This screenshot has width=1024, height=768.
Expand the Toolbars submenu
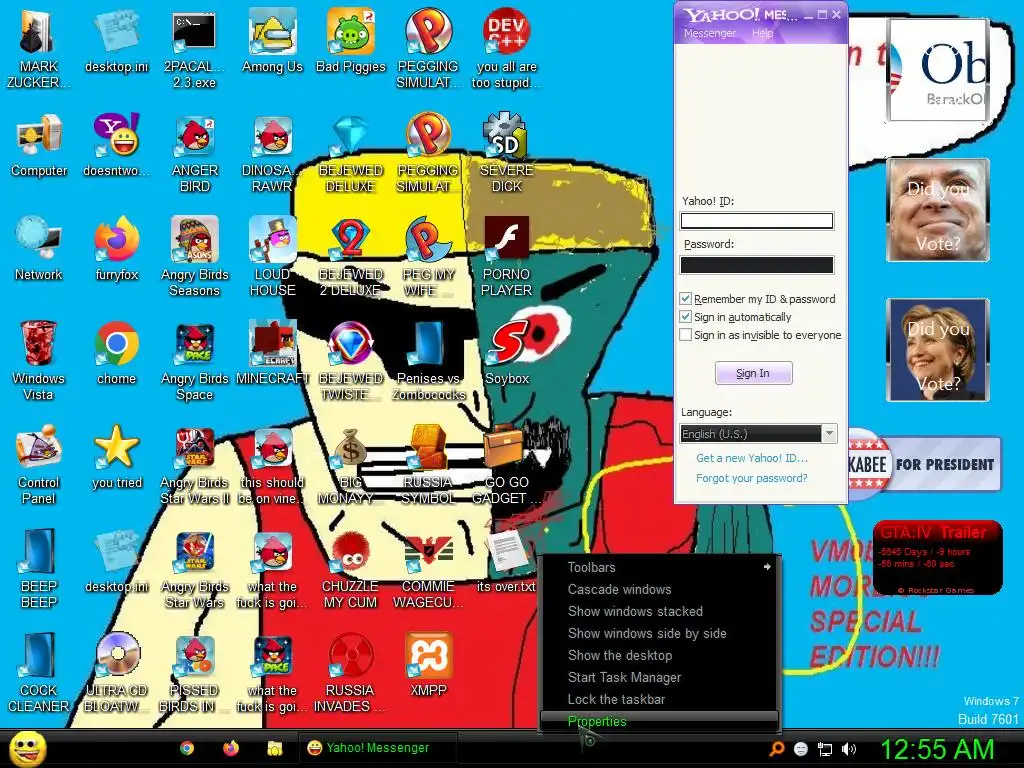[660, 567]
